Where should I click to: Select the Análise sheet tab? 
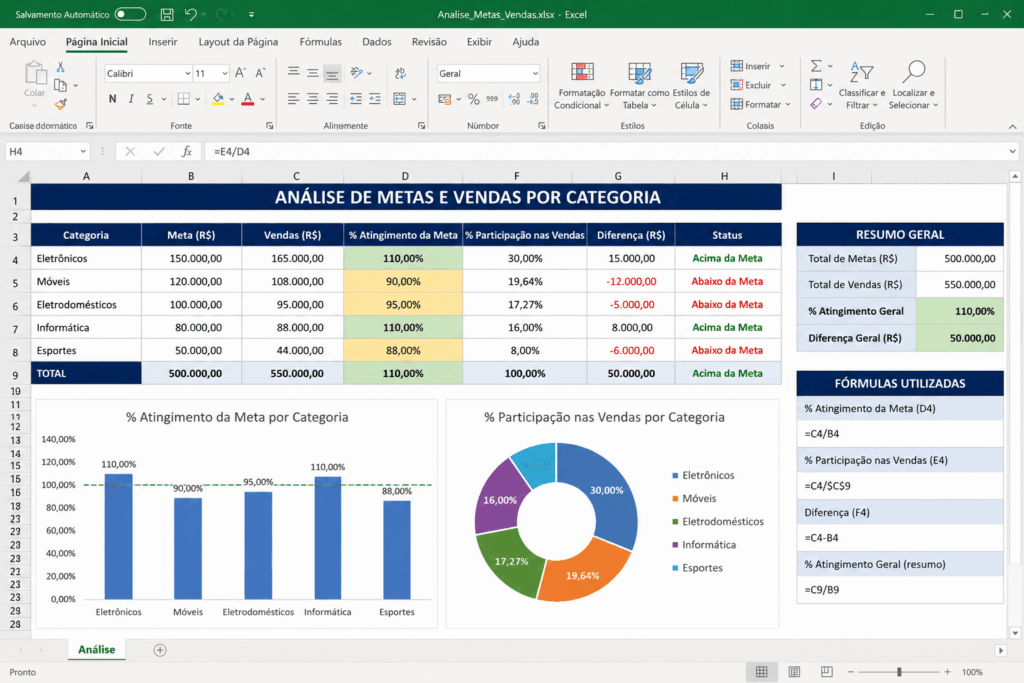click(97, 650)
